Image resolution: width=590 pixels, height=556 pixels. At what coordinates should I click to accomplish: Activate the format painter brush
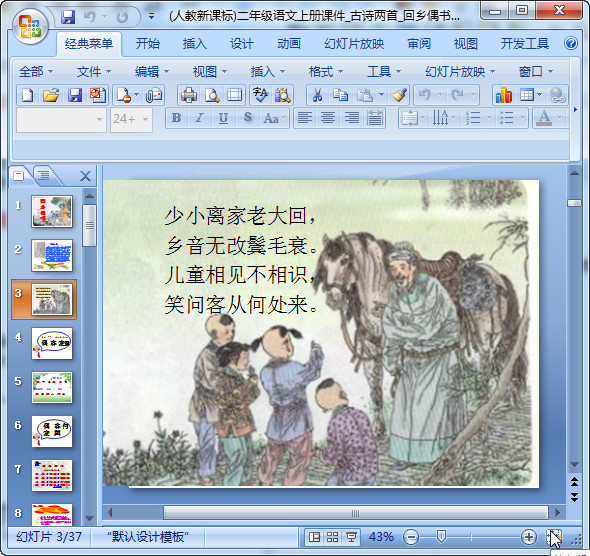click(399, 95)
